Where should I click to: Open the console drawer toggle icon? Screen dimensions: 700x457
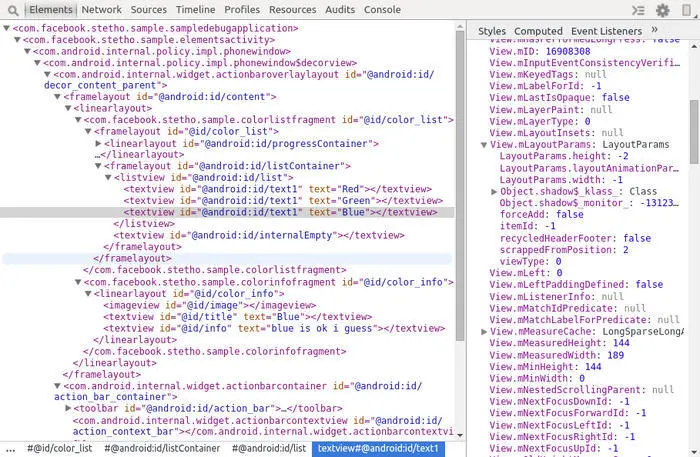coord(638,10)
